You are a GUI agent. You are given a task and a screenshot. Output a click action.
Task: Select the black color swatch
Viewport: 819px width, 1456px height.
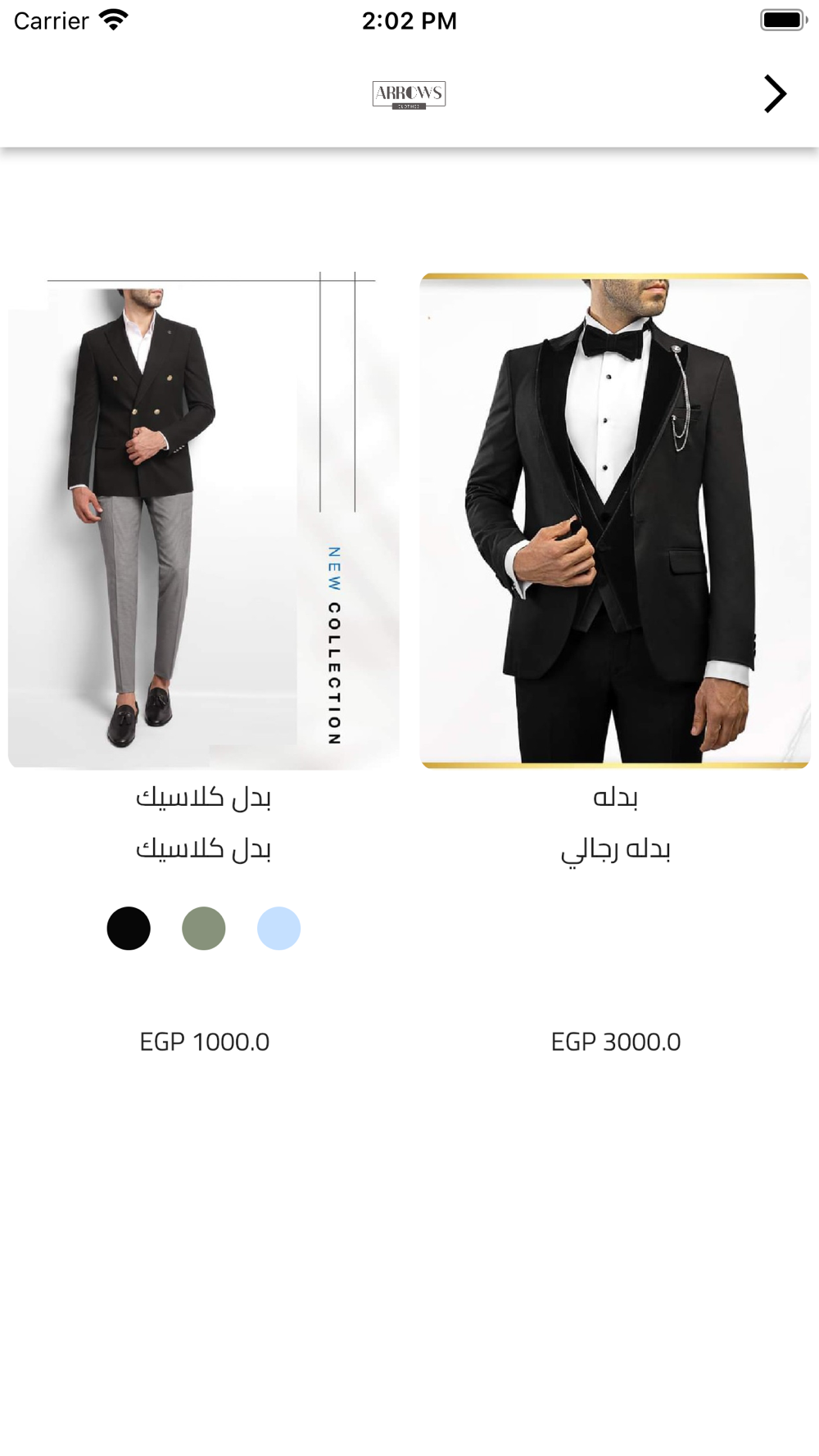tap(129, 929)
